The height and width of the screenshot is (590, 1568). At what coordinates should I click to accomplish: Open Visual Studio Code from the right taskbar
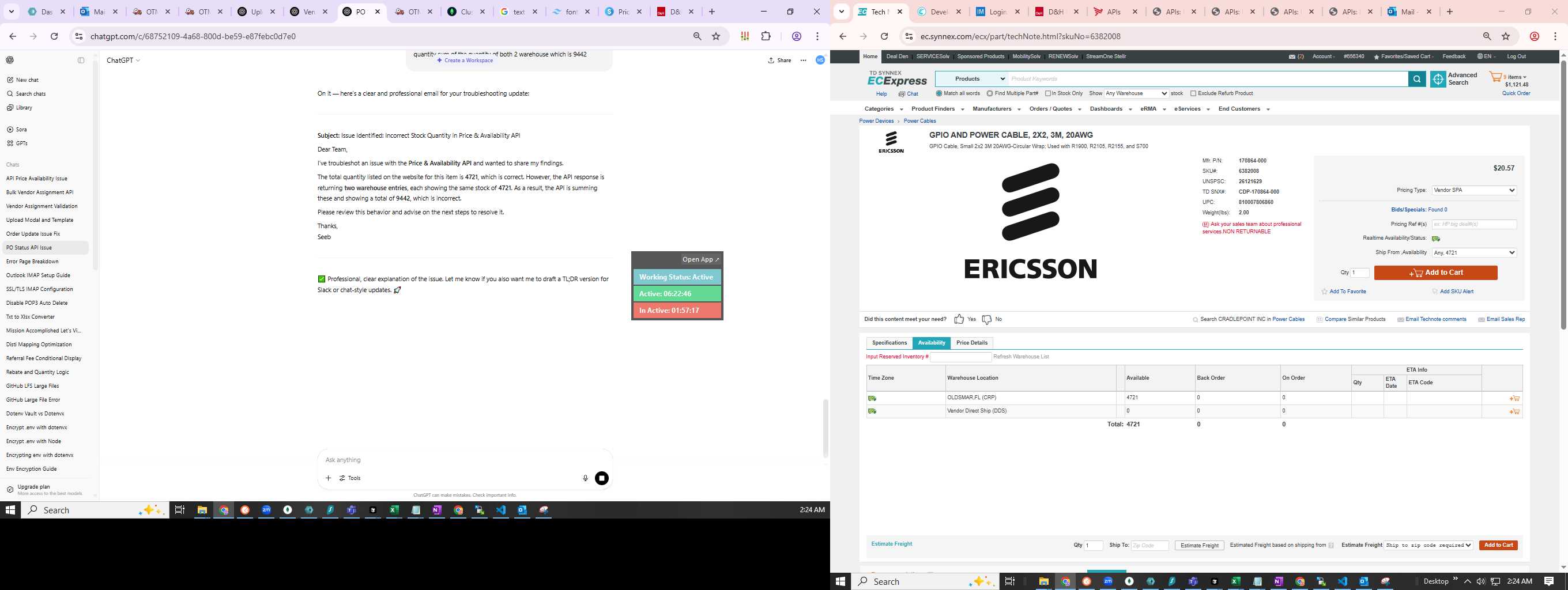tap(1342, 581)
